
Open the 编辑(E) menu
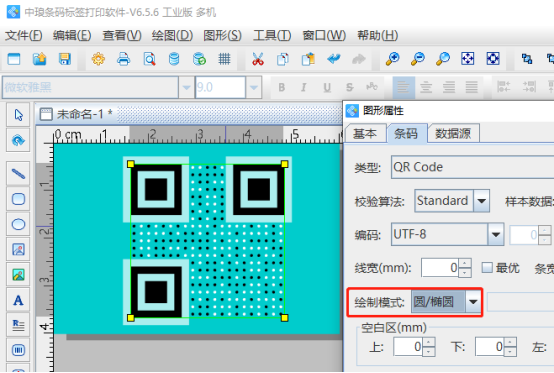72,36
